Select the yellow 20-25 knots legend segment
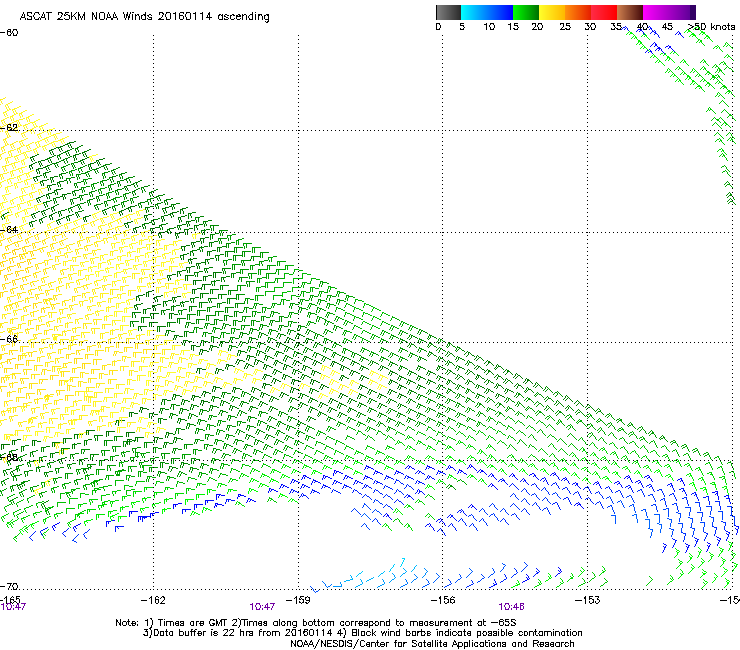Image resolution: width=740 pixels, height=650 pixels. [552, 12]
